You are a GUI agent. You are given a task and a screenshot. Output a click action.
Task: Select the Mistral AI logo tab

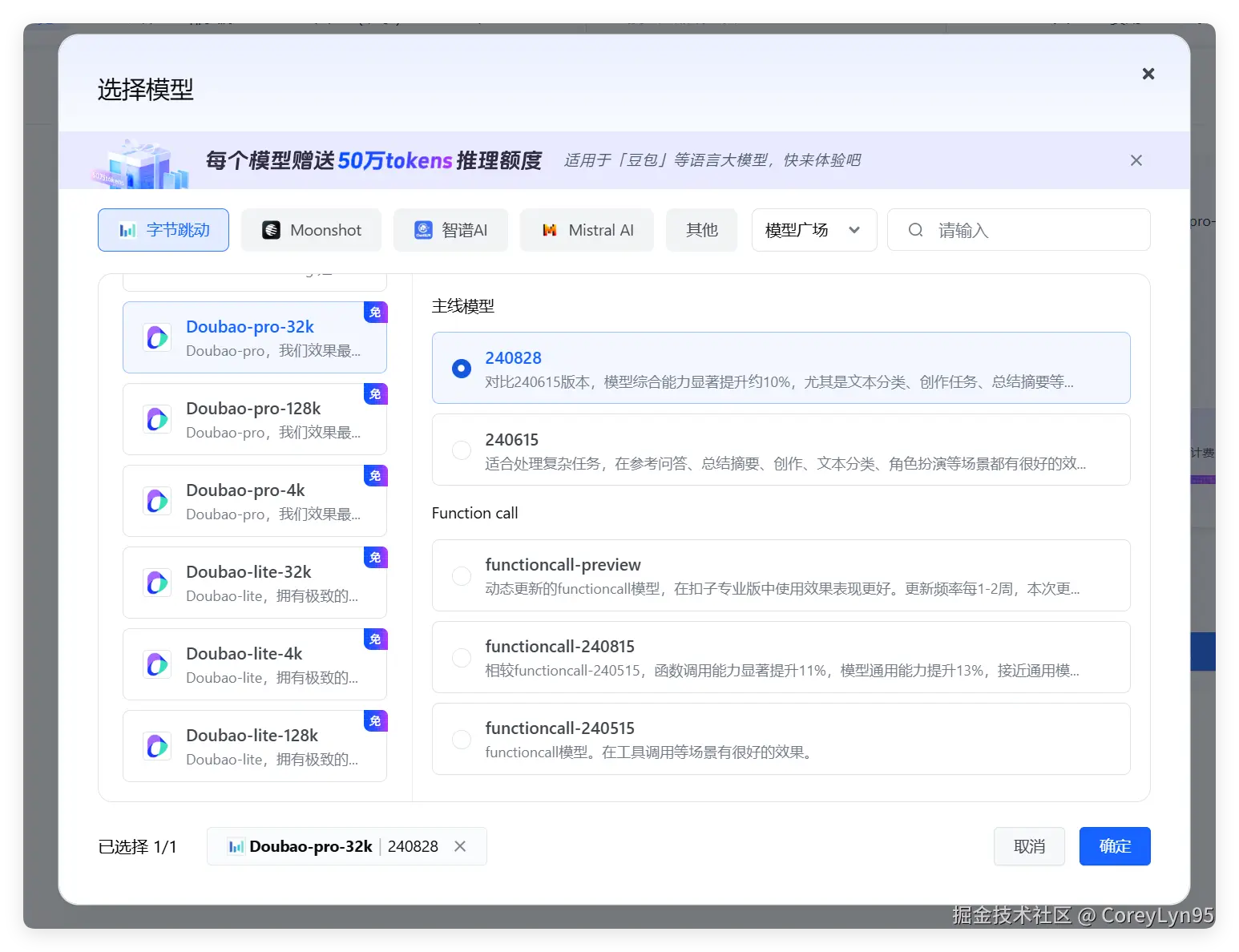(x=549, y=230)
